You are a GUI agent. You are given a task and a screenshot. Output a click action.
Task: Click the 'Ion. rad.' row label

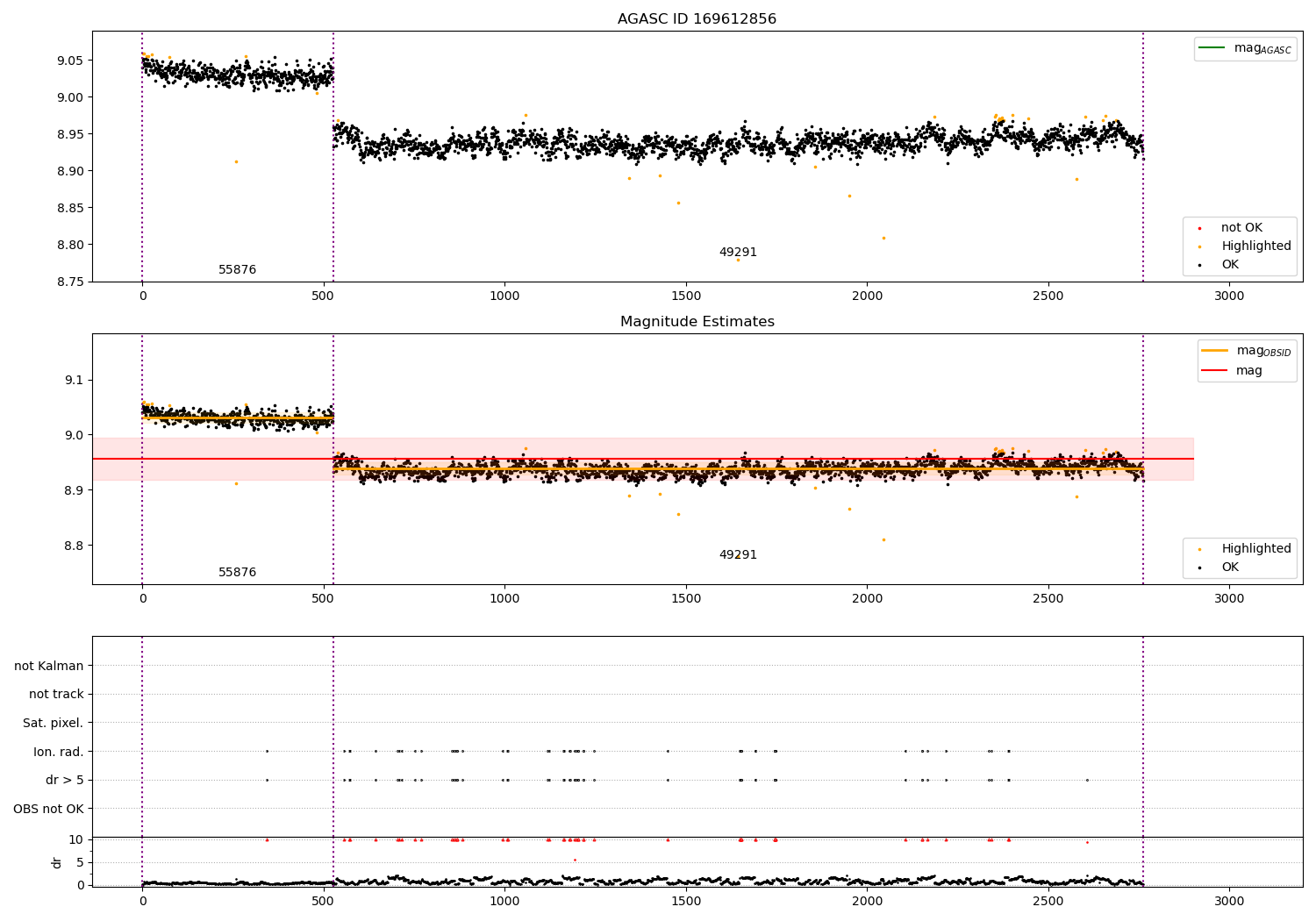[x=59, y=752]
